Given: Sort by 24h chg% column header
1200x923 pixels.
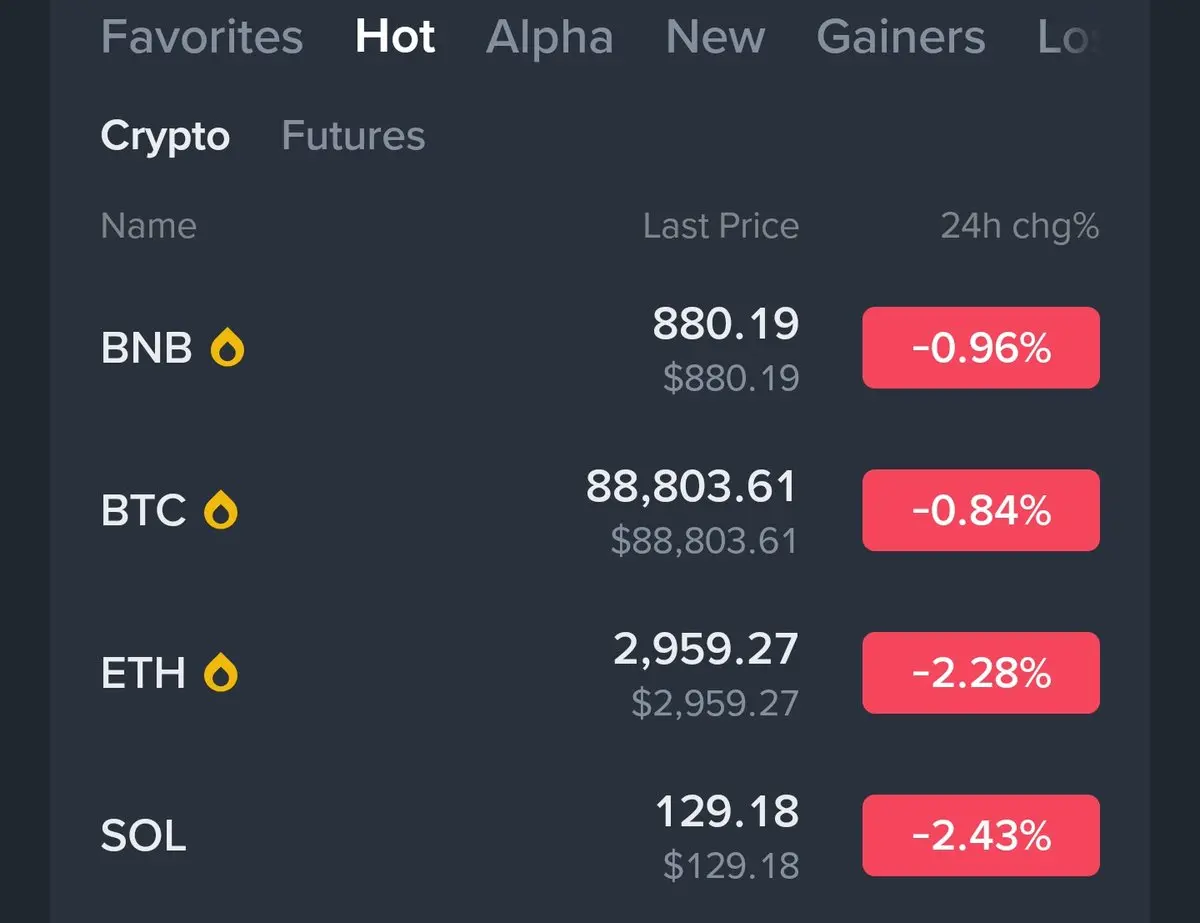Looking at the screenshot, I should click(1019, 226).
